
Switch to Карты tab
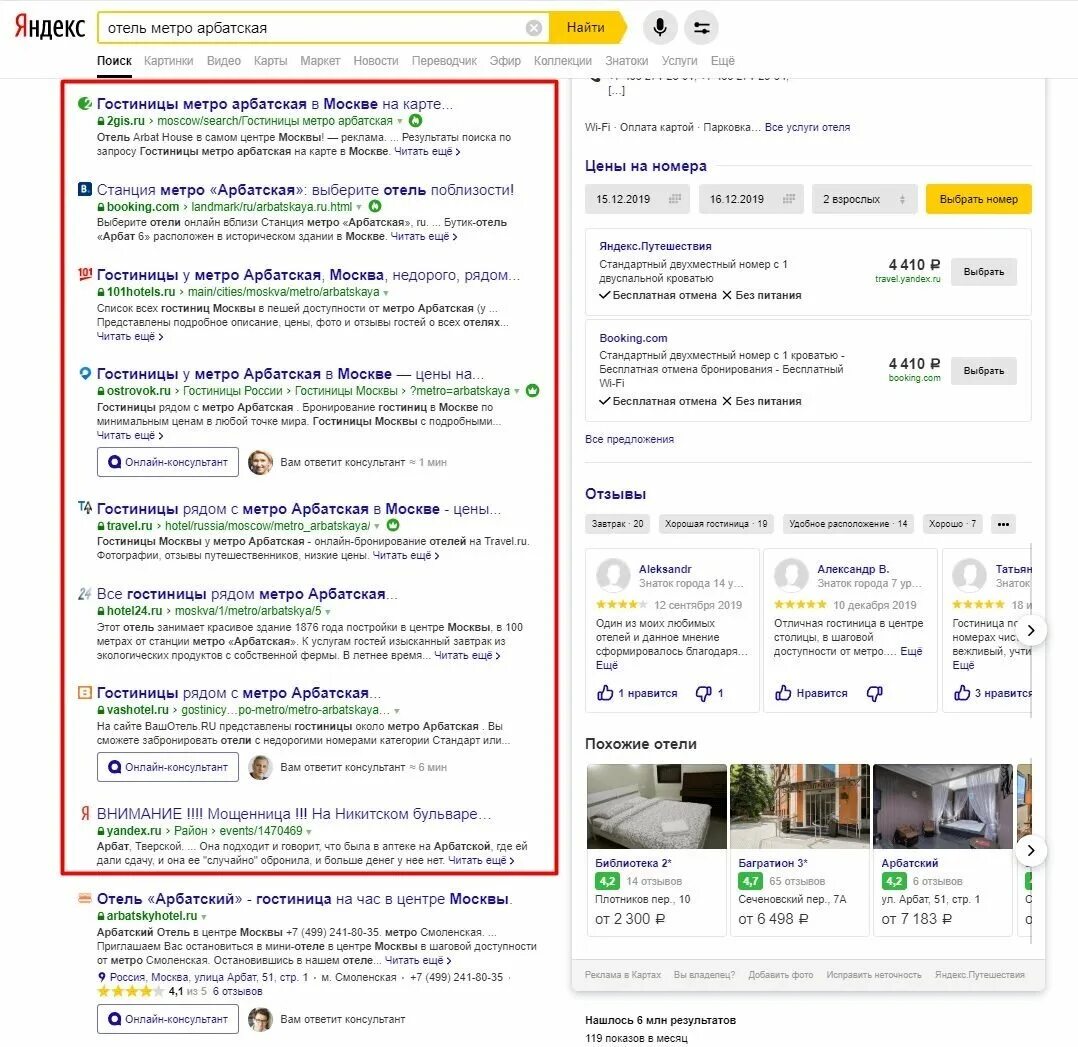coord(270,60)
